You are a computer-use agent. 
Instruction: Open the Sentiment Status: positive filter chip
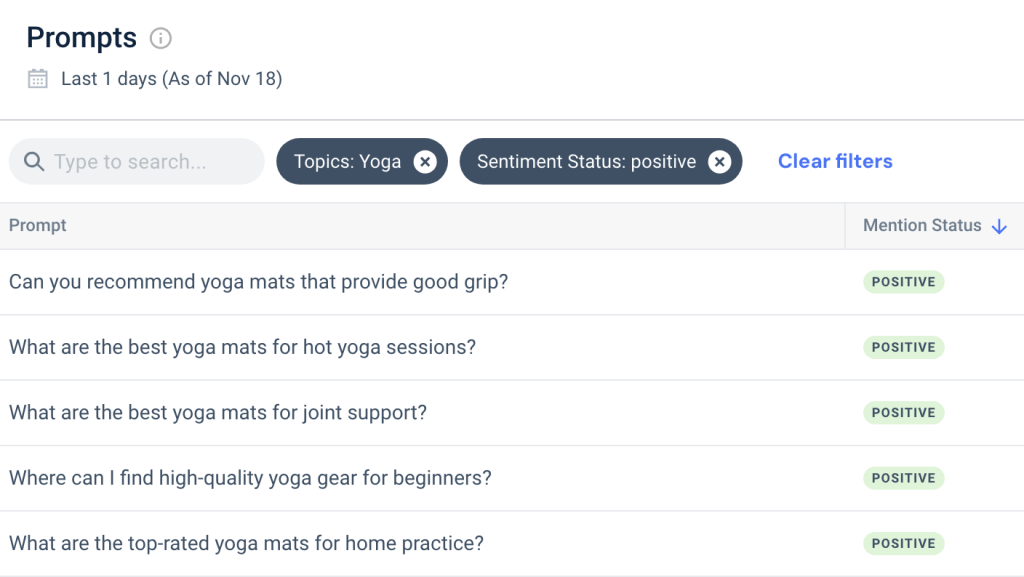586,162
